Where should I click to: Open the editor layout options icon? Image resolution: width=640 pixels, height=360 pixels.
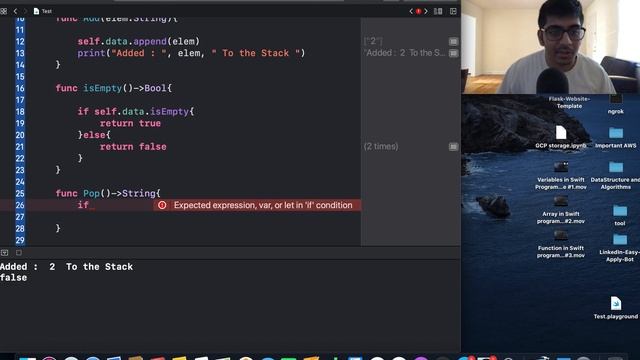438,11
